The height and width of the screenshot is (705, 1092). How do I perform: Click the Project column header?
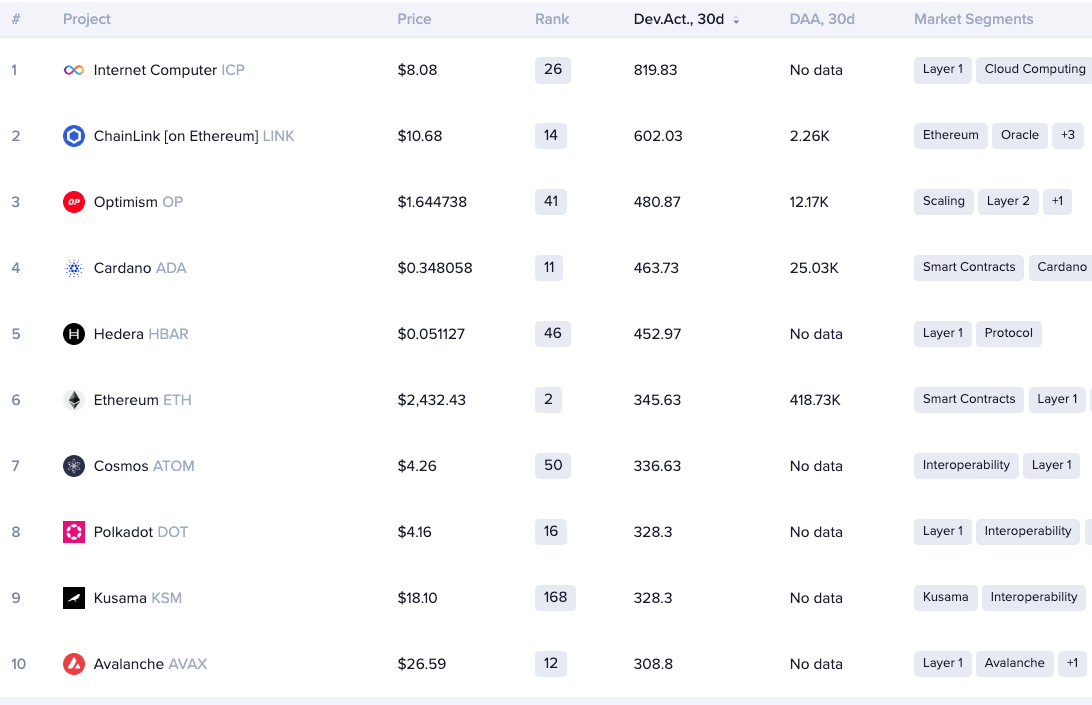coord(86,20)
